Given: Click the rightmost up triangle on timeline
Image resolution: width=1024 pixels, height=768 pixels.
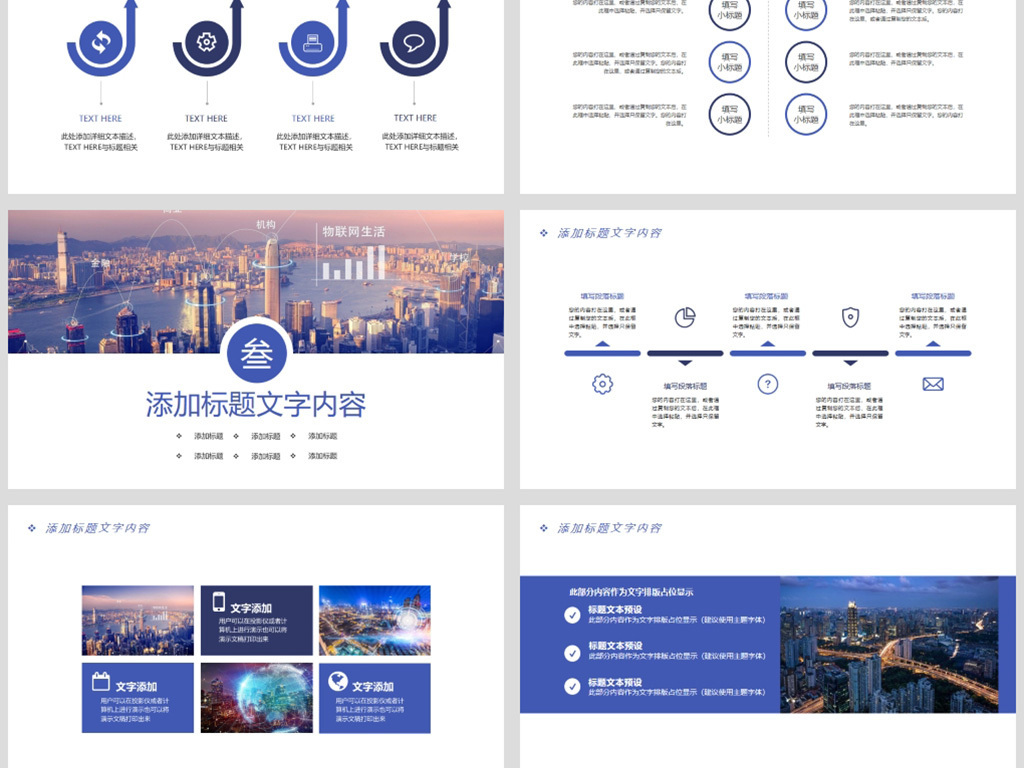Looking at the screenshot, I should click(933, 343).
